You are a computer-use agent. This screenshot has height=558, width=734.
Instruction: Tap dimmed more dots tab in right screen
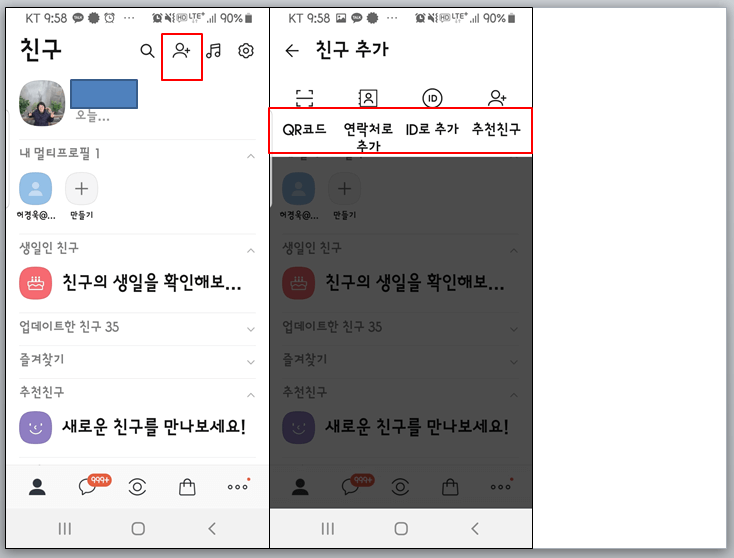501,486
